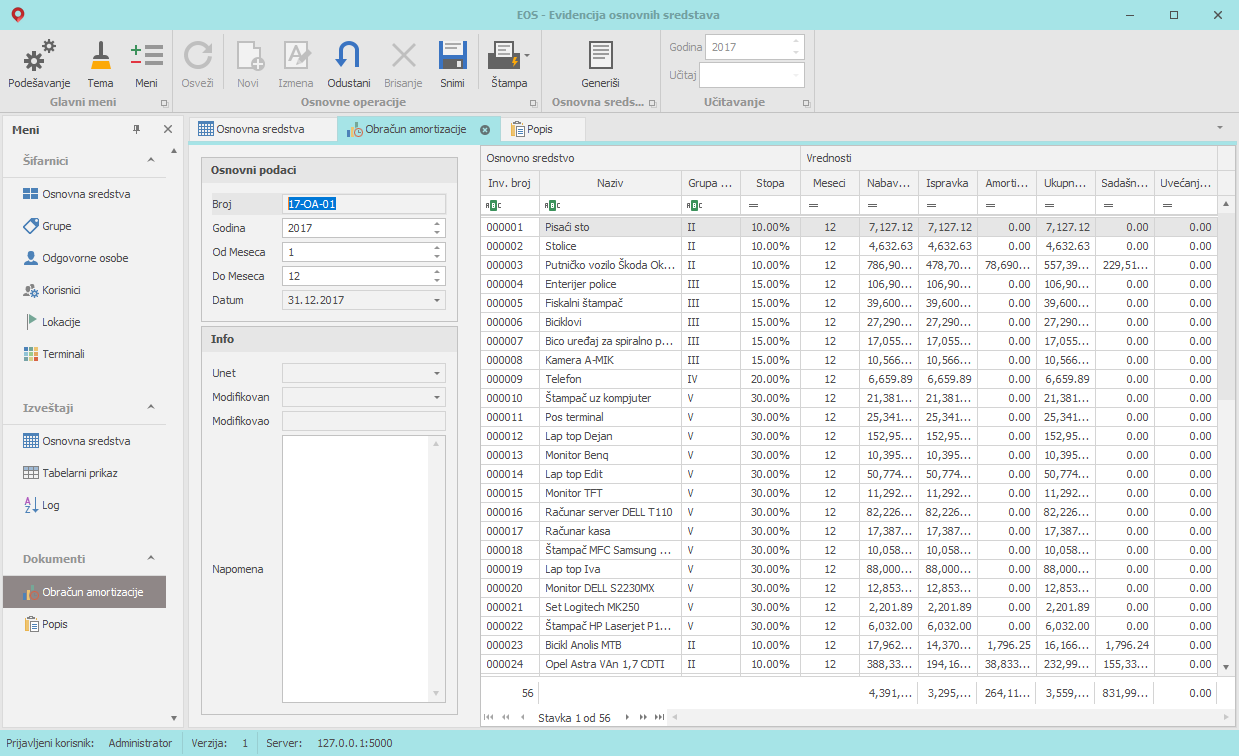Select the Računar server DELL T110 row
This screenshot has width=1239, height=756.
[x=848, y=512]
